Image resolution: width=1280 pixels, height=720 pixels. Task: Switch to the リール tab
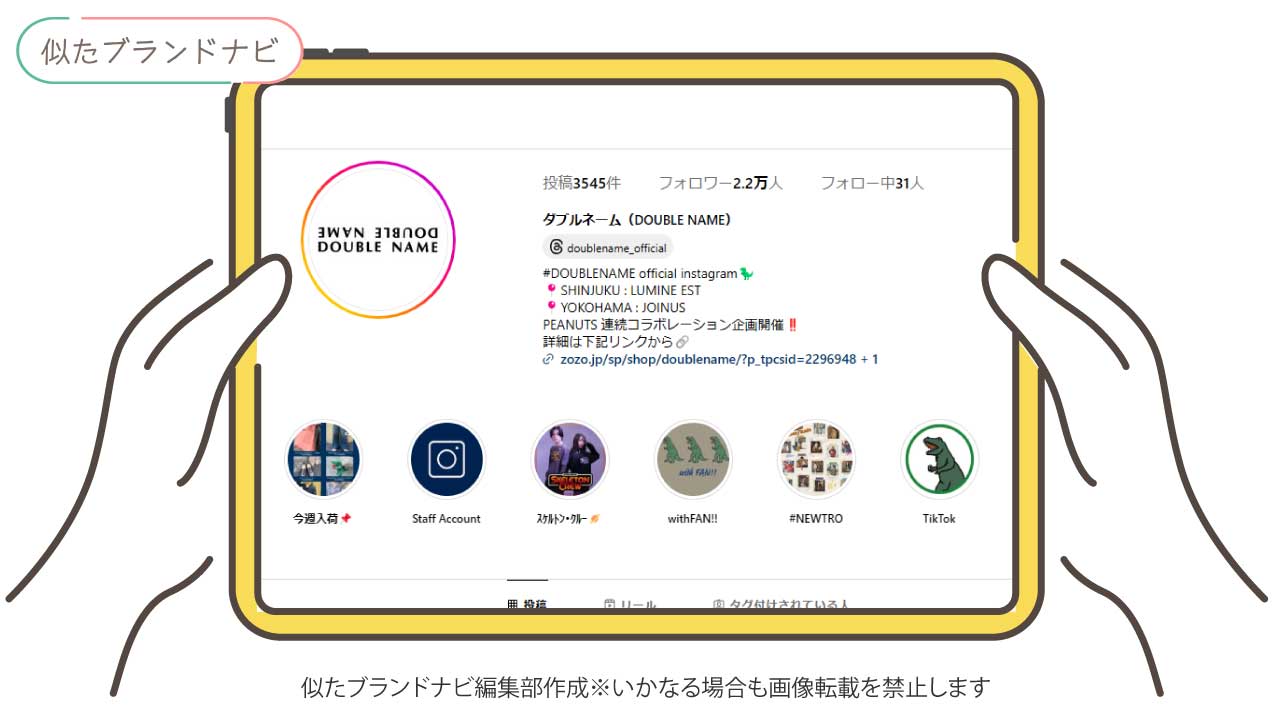[x=630, y=604]
